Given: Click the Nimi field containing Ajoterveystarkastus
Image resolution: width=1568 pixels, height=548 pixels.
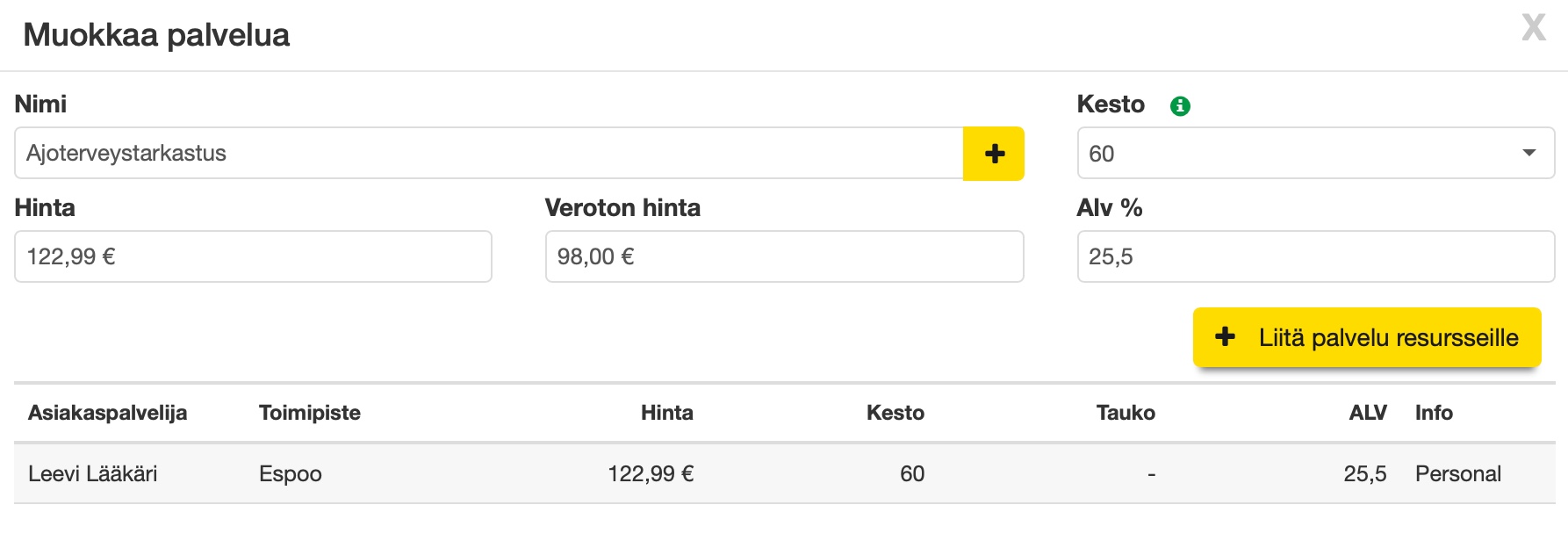Looking at the screenshot, I should click(x=488, y=154).
